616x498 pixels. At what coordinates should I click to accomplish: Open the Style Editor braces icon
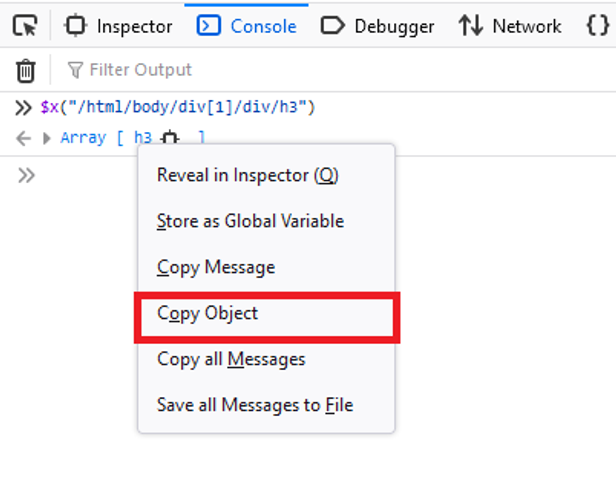596,26
